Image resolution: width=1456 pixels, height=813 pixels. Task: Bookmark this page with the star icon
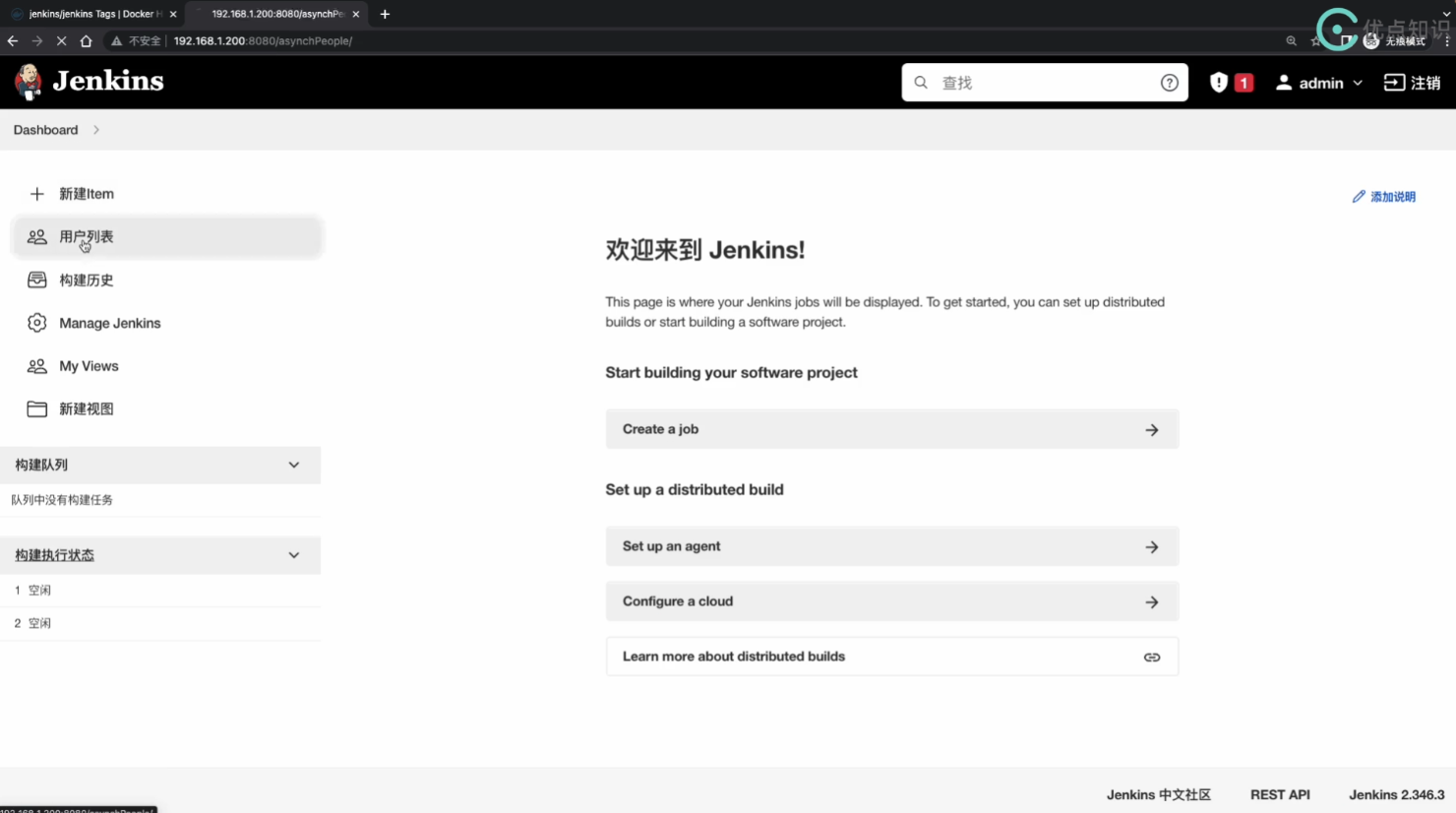(1315, 41)
